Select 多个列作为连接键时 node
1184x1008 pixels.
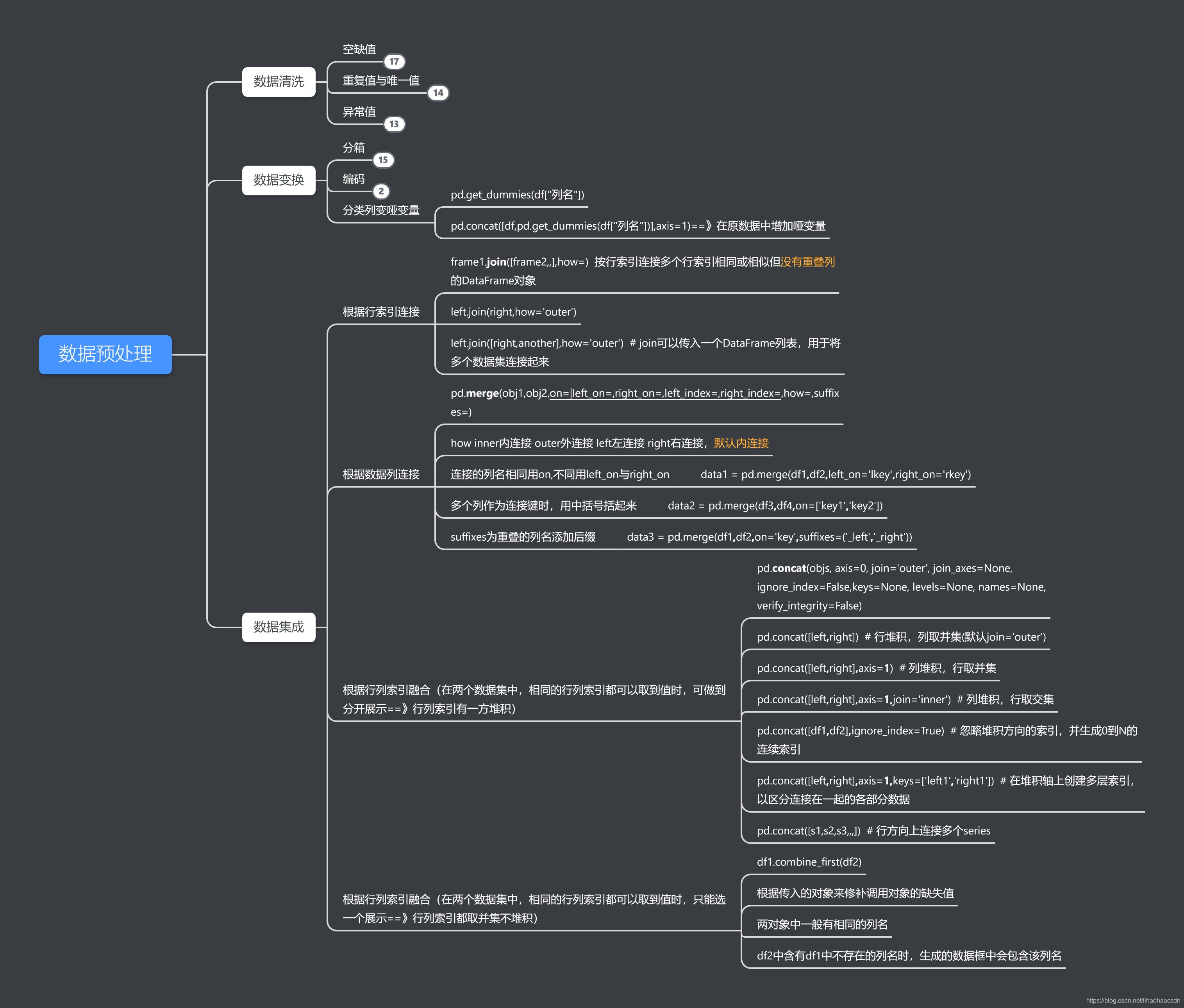666,506
